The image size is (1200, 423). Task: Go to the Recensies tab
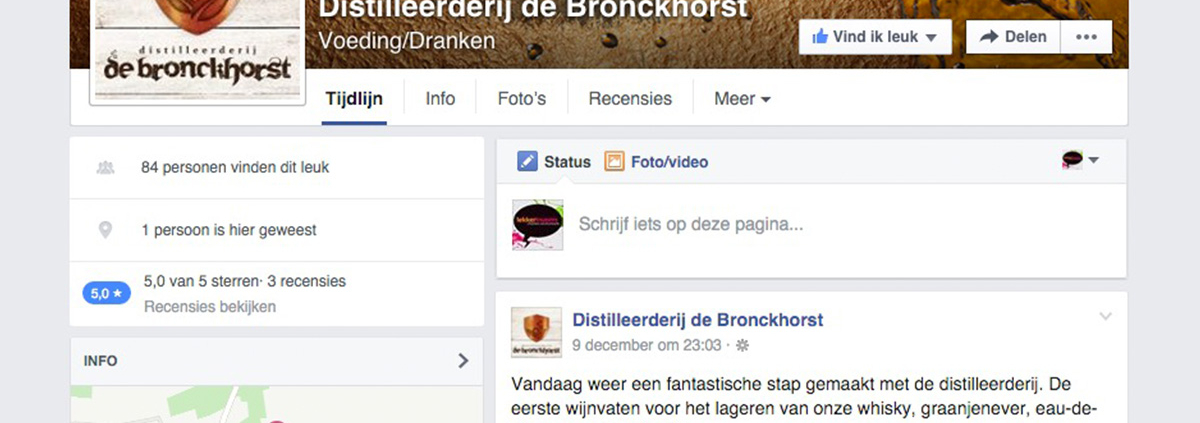[x=630, y=99]
